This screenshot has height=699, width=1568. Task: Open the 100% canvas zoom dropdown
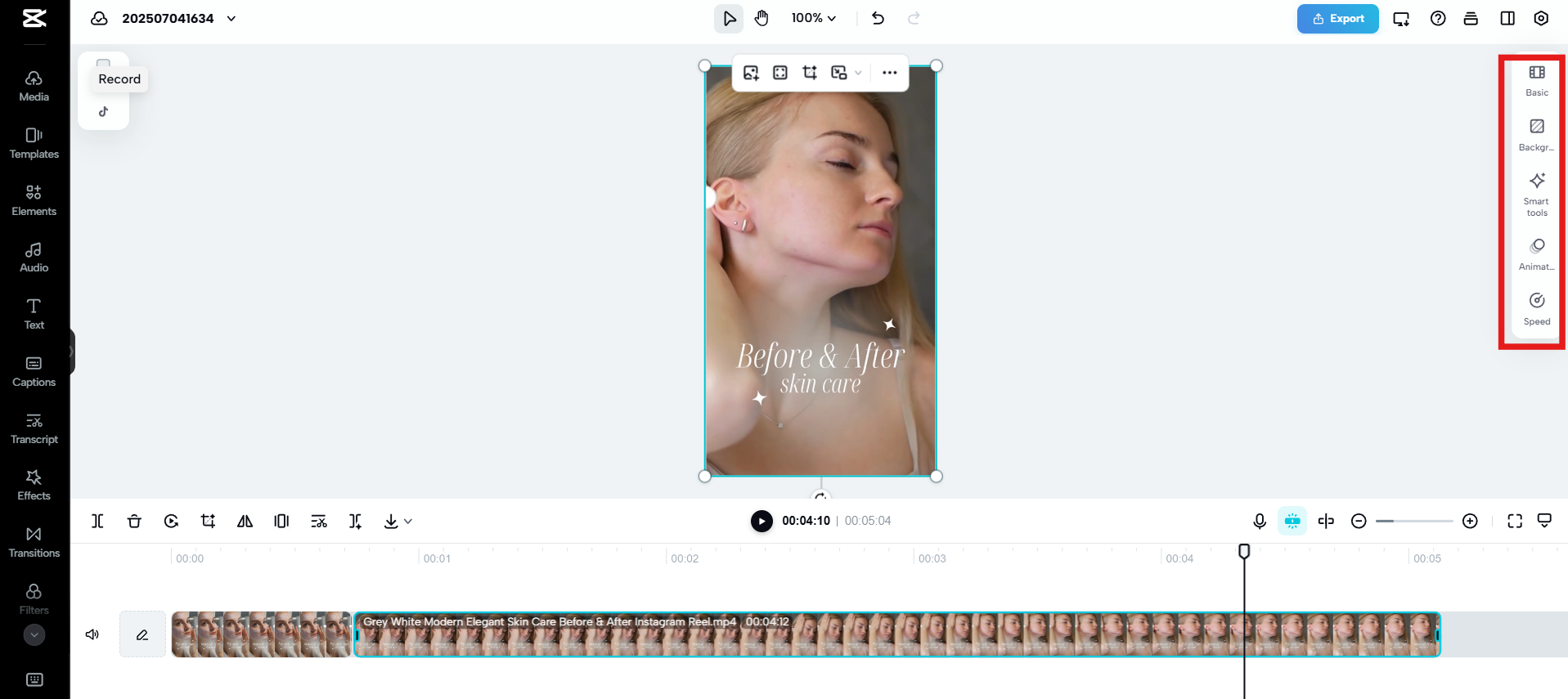click(x=813, y=18)
